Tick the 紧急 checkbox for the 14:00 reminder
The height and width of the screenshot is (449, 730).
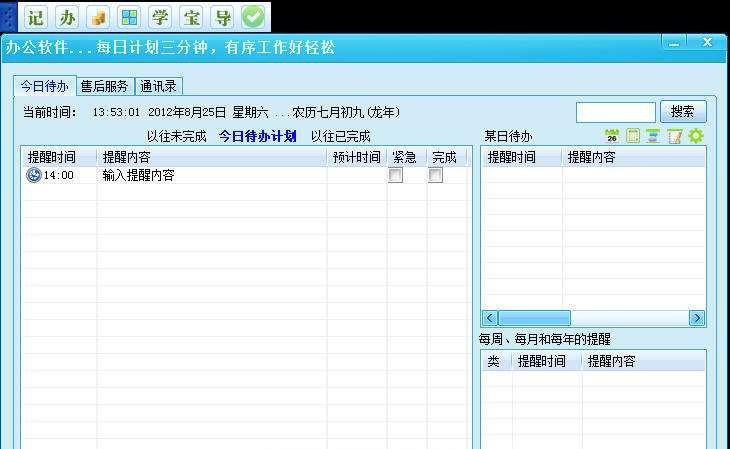[395, 175]
